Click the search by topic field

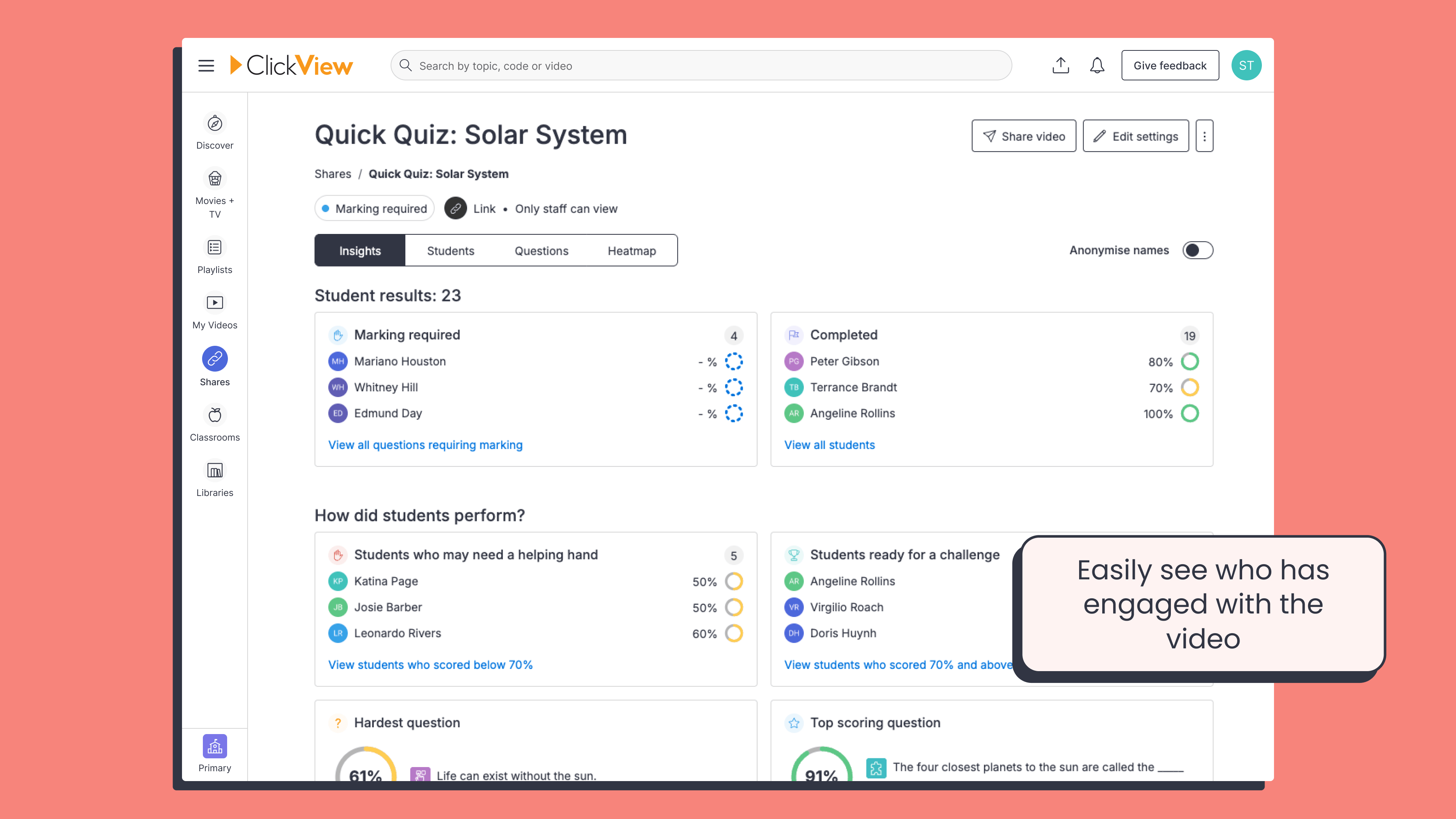point(701,66)
